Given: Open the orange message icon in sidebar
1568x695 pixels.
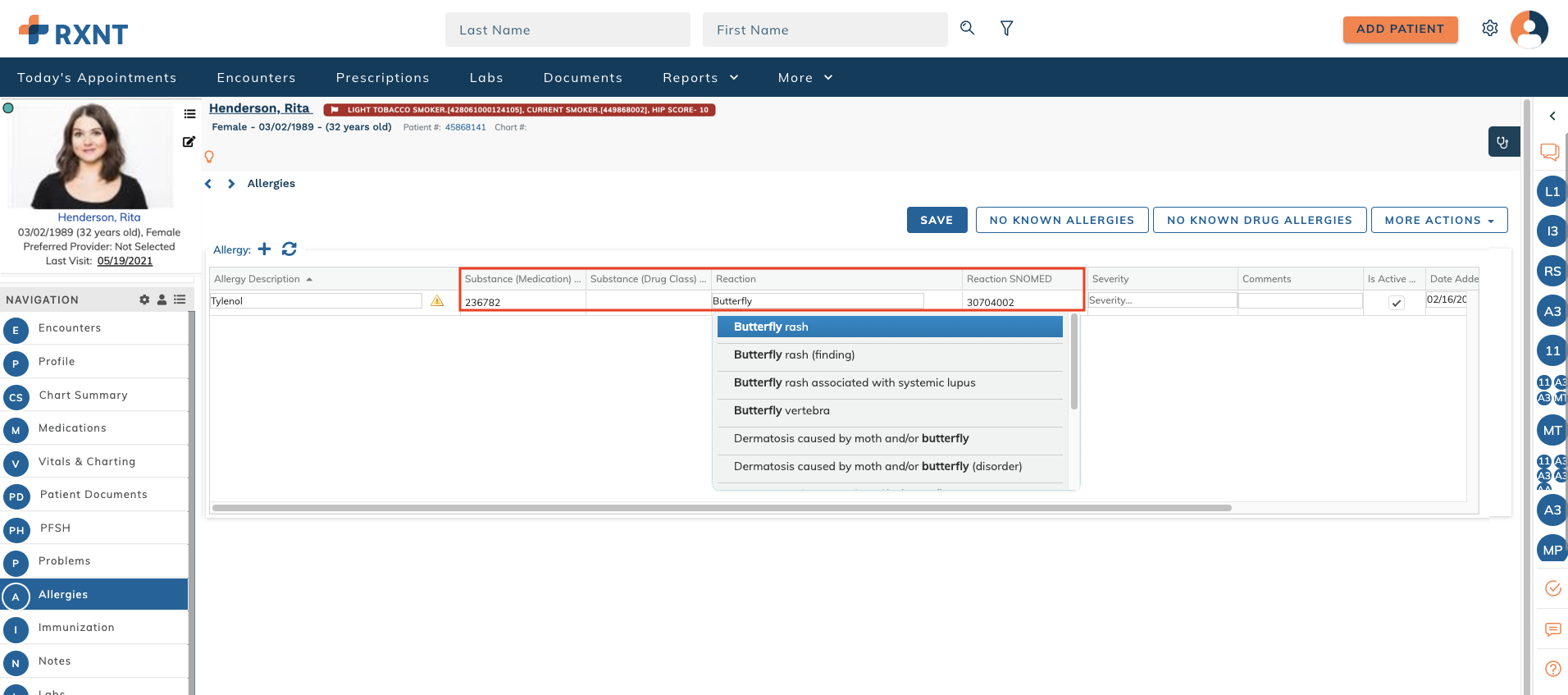Looking at the screenshot, I should pos(1553,629).
